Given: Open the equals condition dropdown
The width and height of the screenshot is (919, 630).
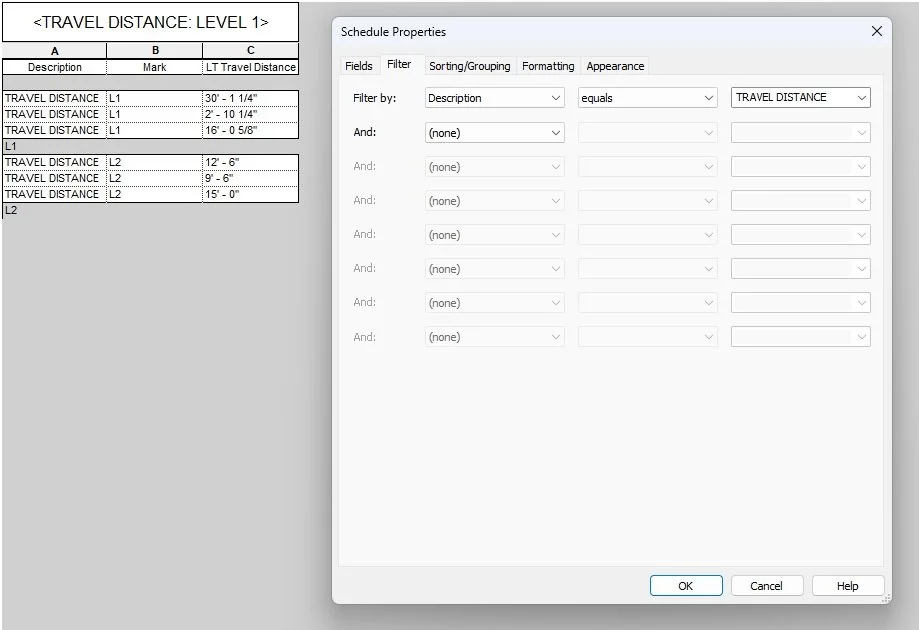Looking at the screenshot, I should click(648, 98).
